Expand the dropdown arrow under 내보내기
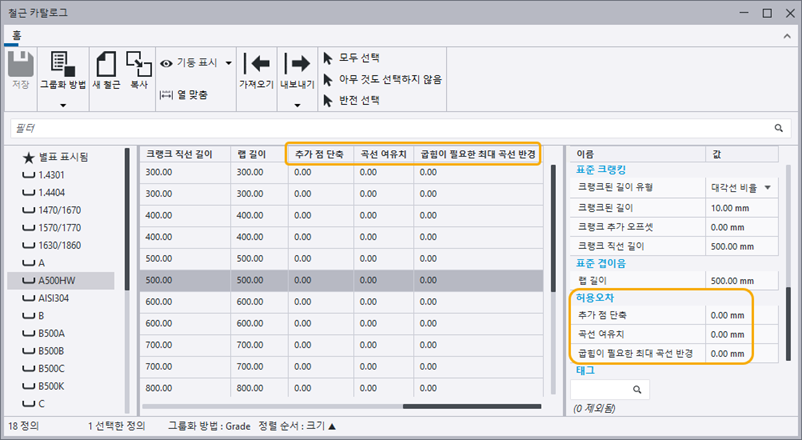This screenshot has height=440, width=802. coord(298,105)
